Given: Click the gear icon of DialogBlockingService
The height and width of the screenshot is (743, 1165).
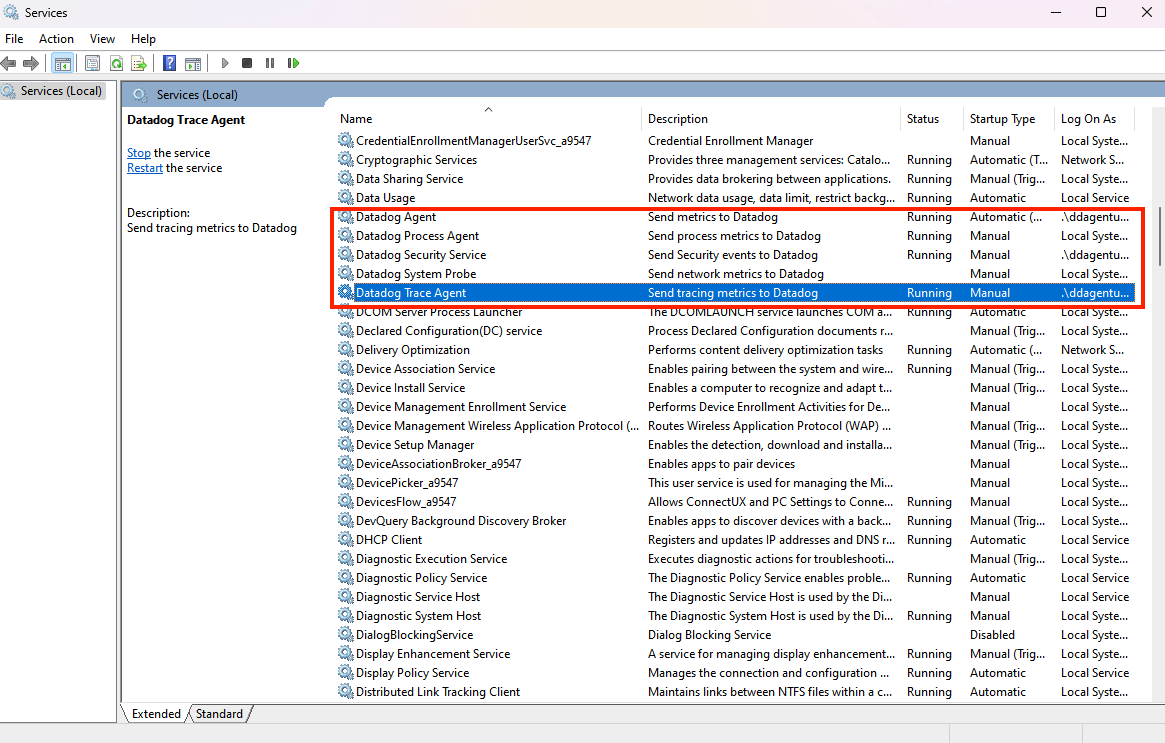Looking at the screenshot, I should (x=345, y=634).
